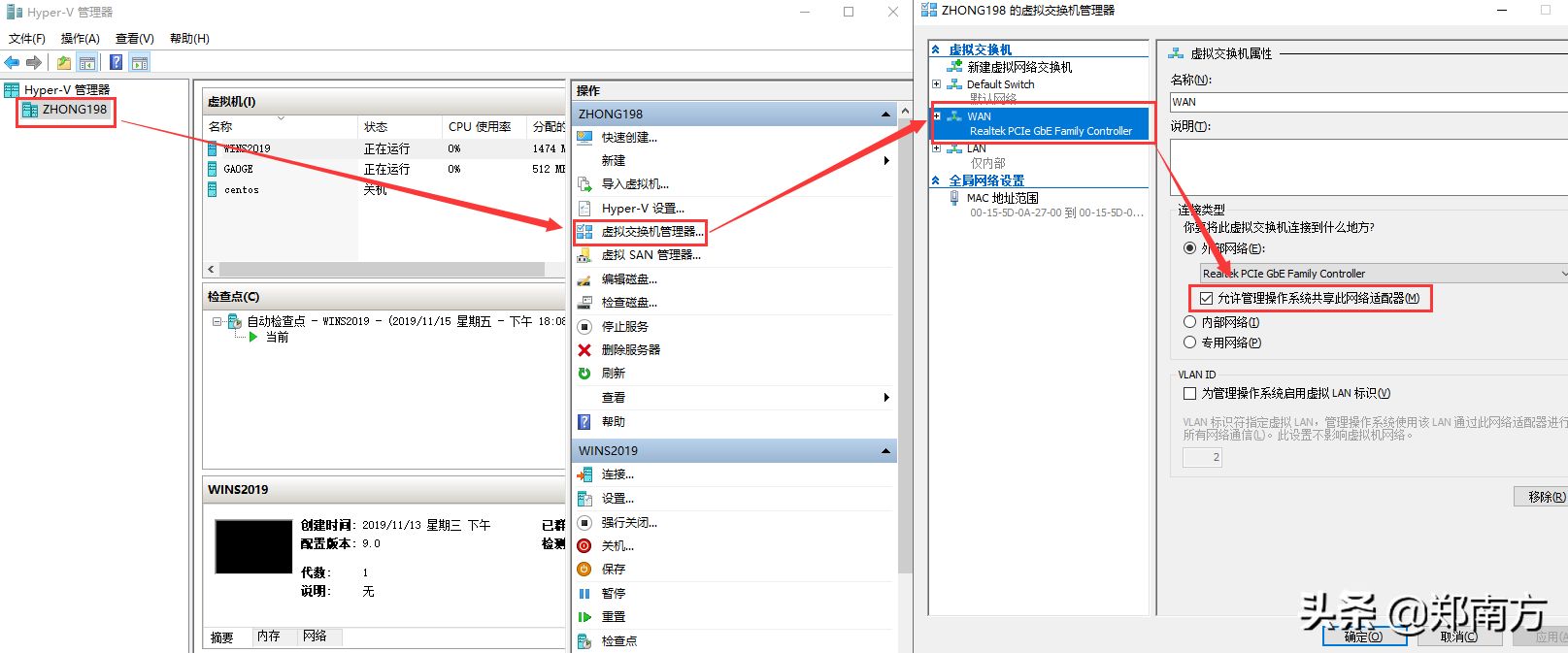The height and width of the screenshot is (653, 1568).
Task: Open the 操作(A) menu
Action: pos(81,39)
